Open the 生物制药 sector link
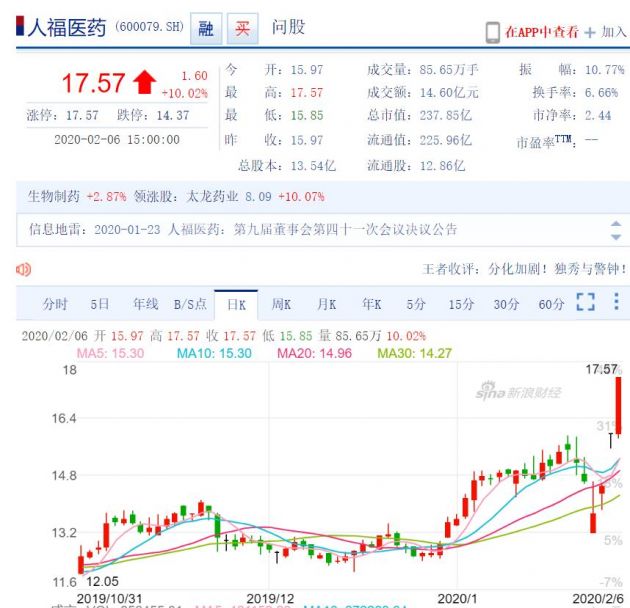This screenshot has height=608, width=630. pyautogui.click(x=54, y=197)
